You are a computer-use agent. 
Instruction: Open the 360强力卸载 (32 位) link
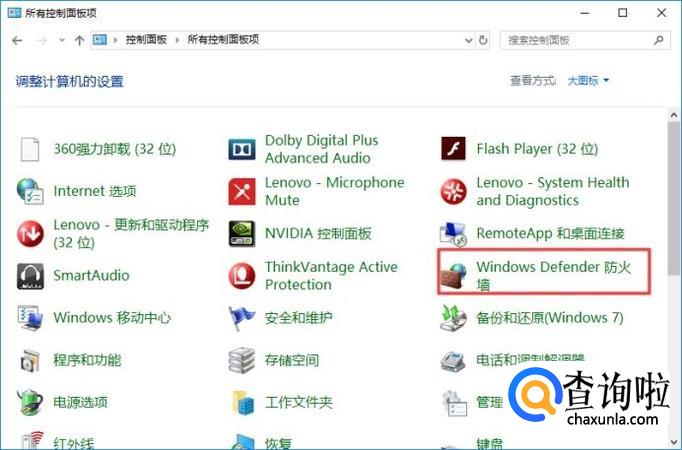click(x=115, y=149)
